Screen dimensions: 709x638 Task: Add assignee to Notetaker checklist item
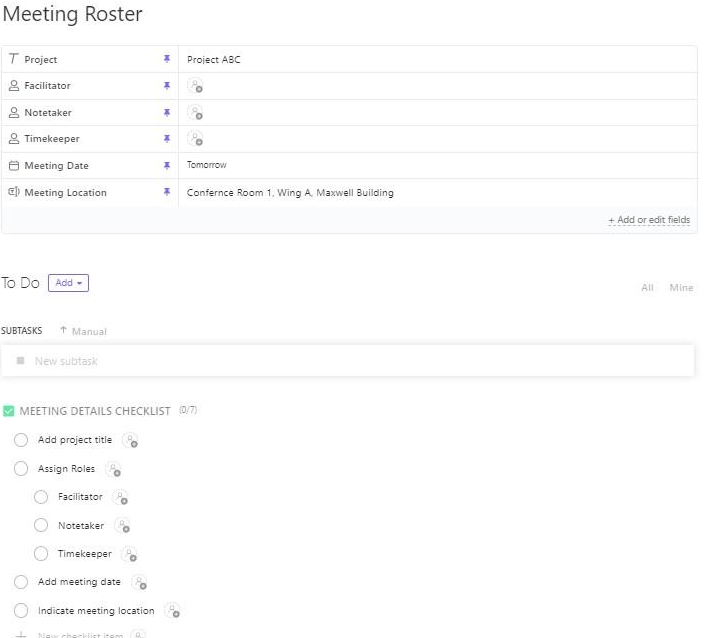[x=122, y=525]
